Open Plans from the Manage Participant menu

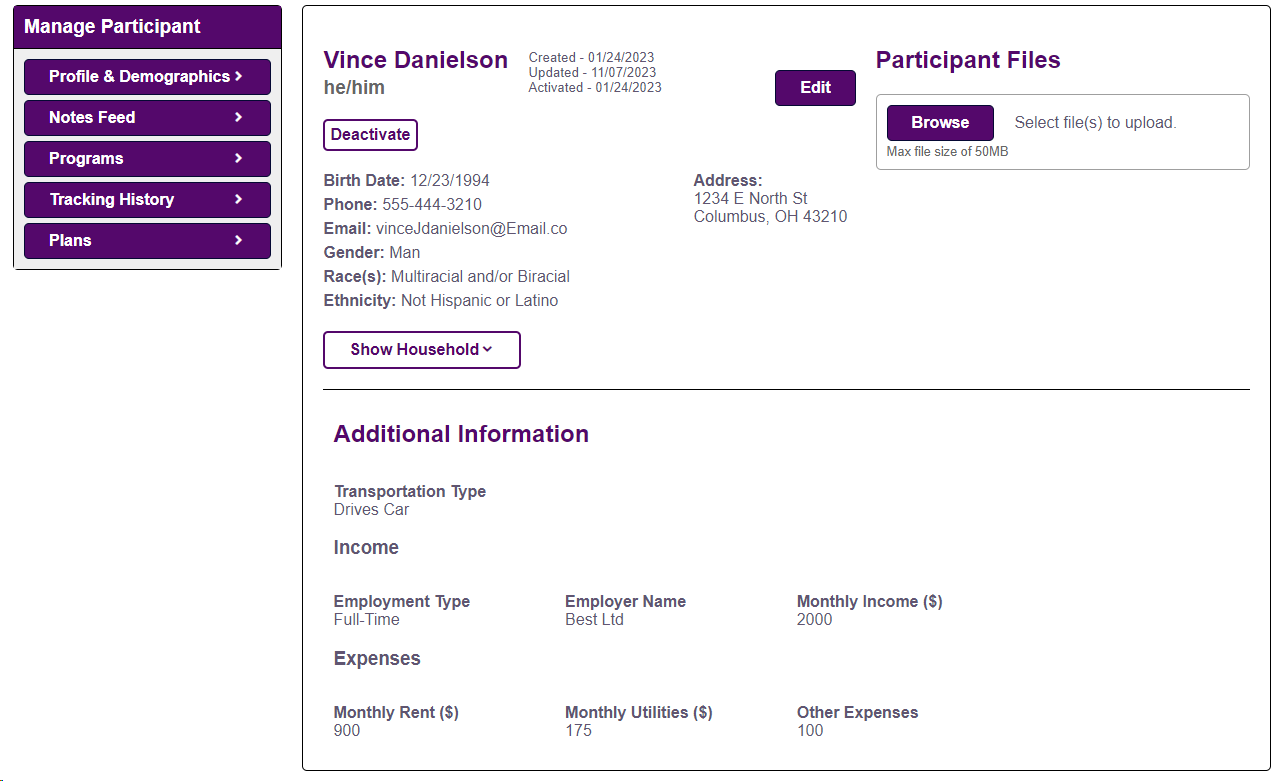[70, 241]
